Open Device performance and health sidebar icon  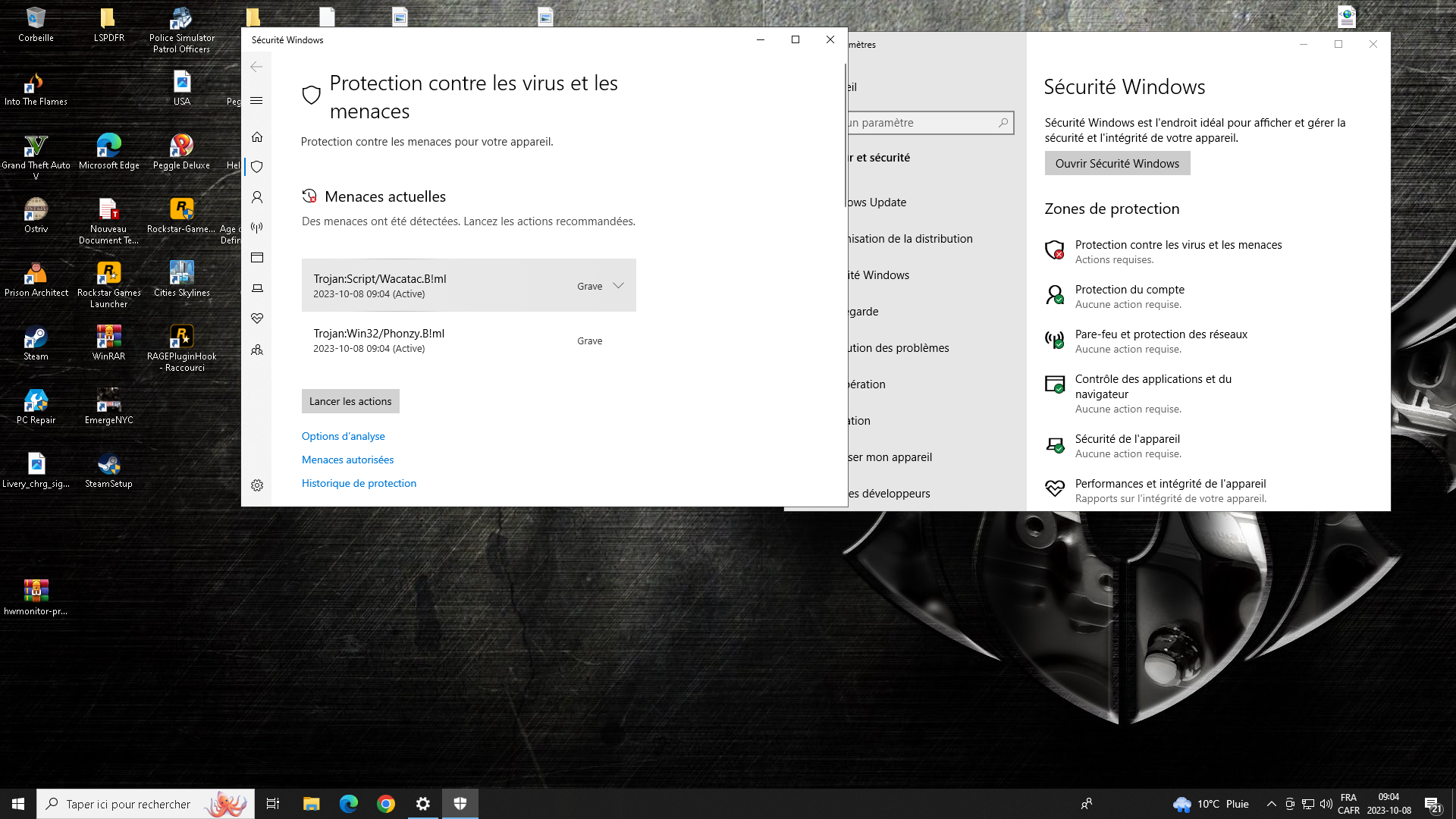tap(257, 318)
